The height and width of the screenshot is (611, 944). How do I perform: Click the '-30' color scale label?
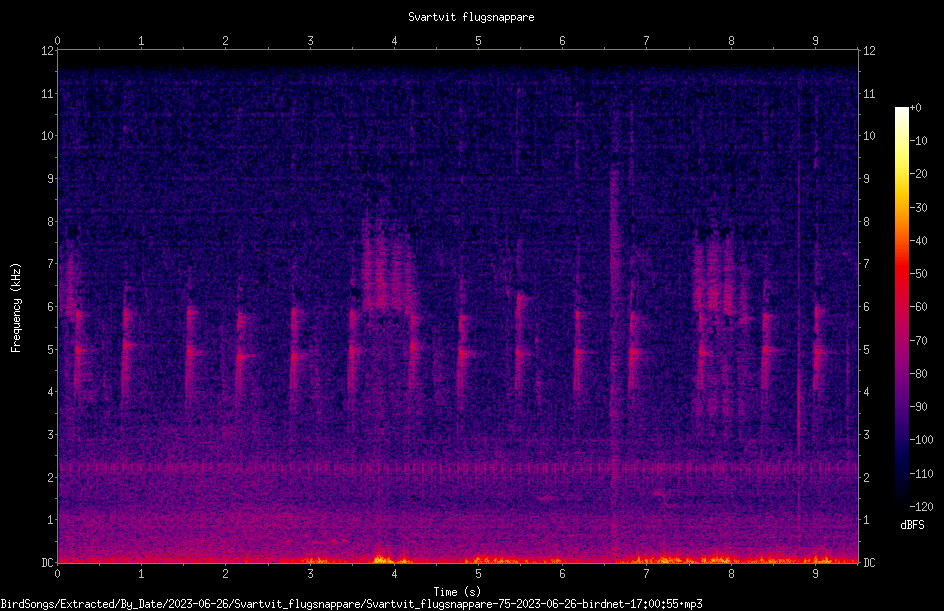point(918,208)
